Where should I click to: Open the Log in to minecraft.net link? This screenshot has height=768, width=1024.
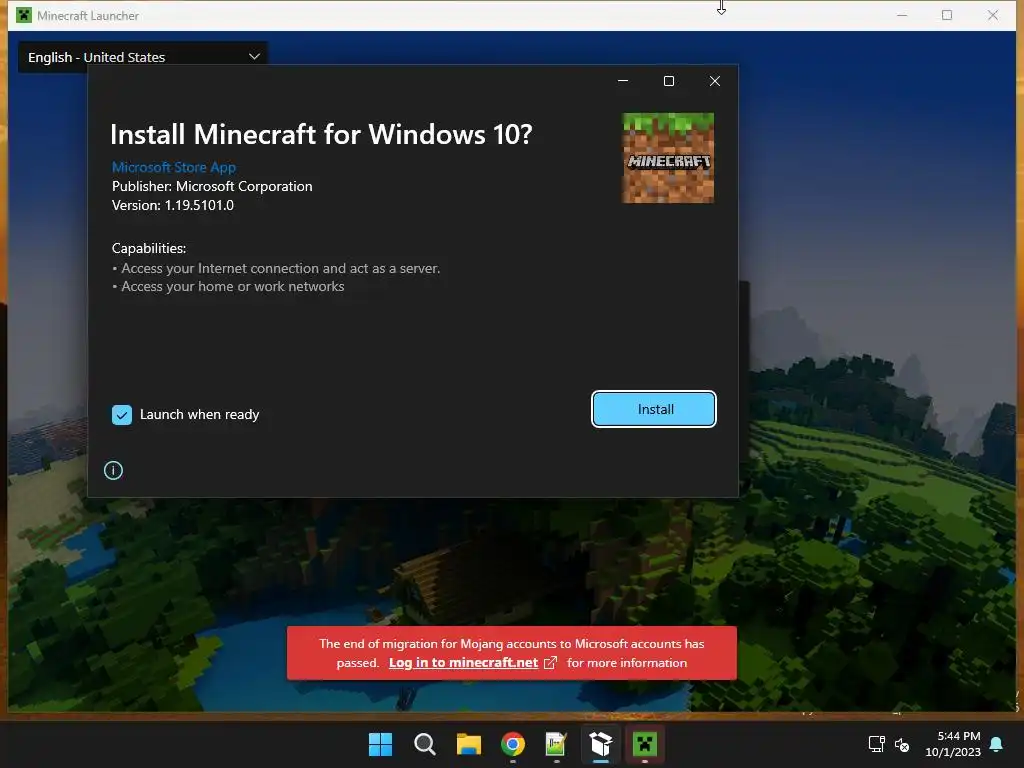463,663
